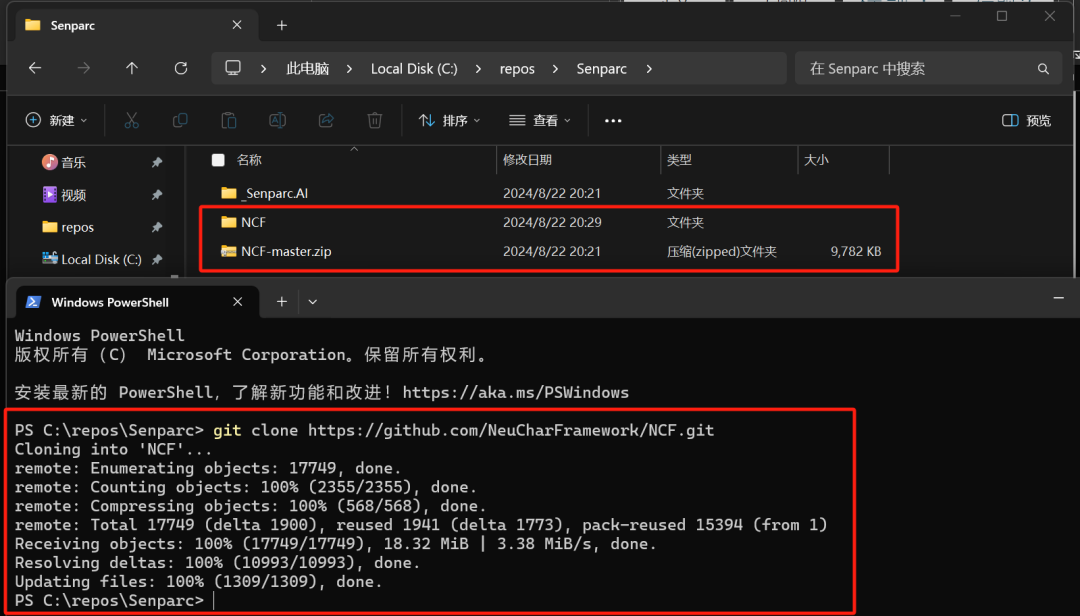Tick the select-all checkbox beside 名称
The image size is (1080, 616).
coord(218,160)
